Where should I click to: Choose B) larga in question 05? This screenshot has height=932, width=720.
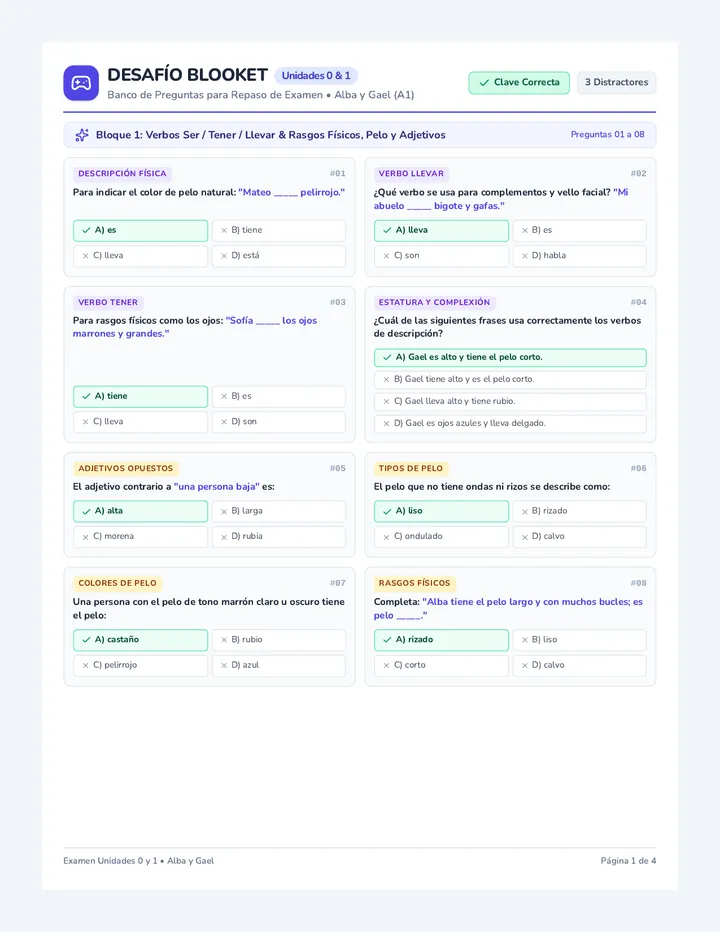point(279,511)
